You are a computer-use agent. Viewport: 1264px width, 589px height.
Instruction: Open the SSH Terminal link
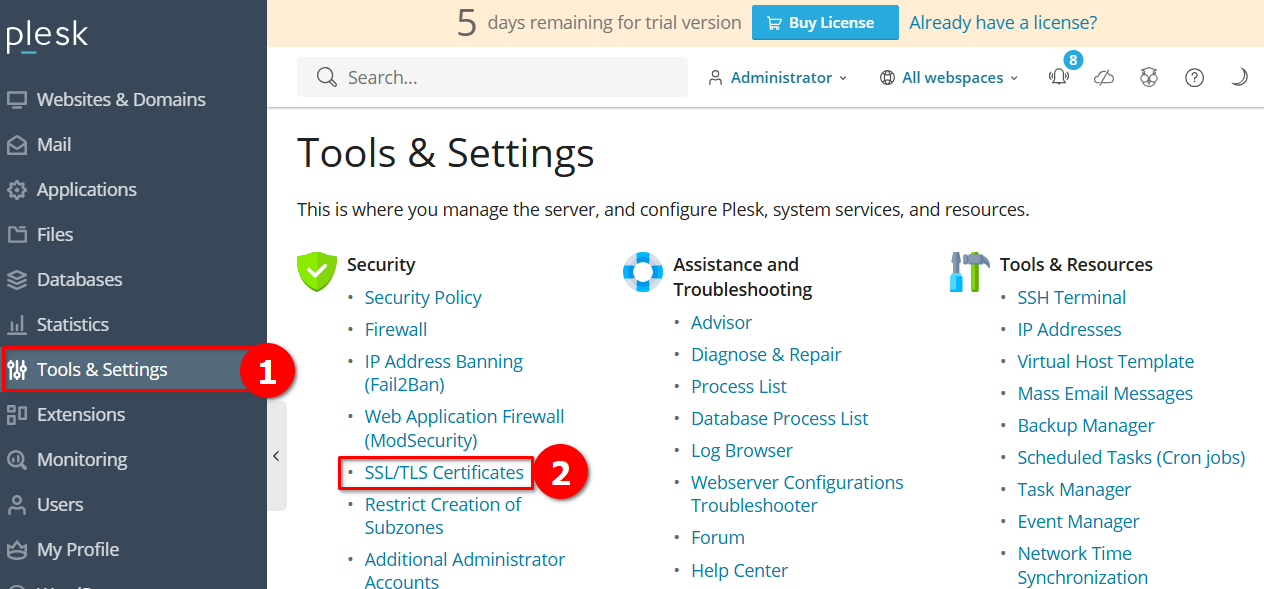(x=1071, y=297)
